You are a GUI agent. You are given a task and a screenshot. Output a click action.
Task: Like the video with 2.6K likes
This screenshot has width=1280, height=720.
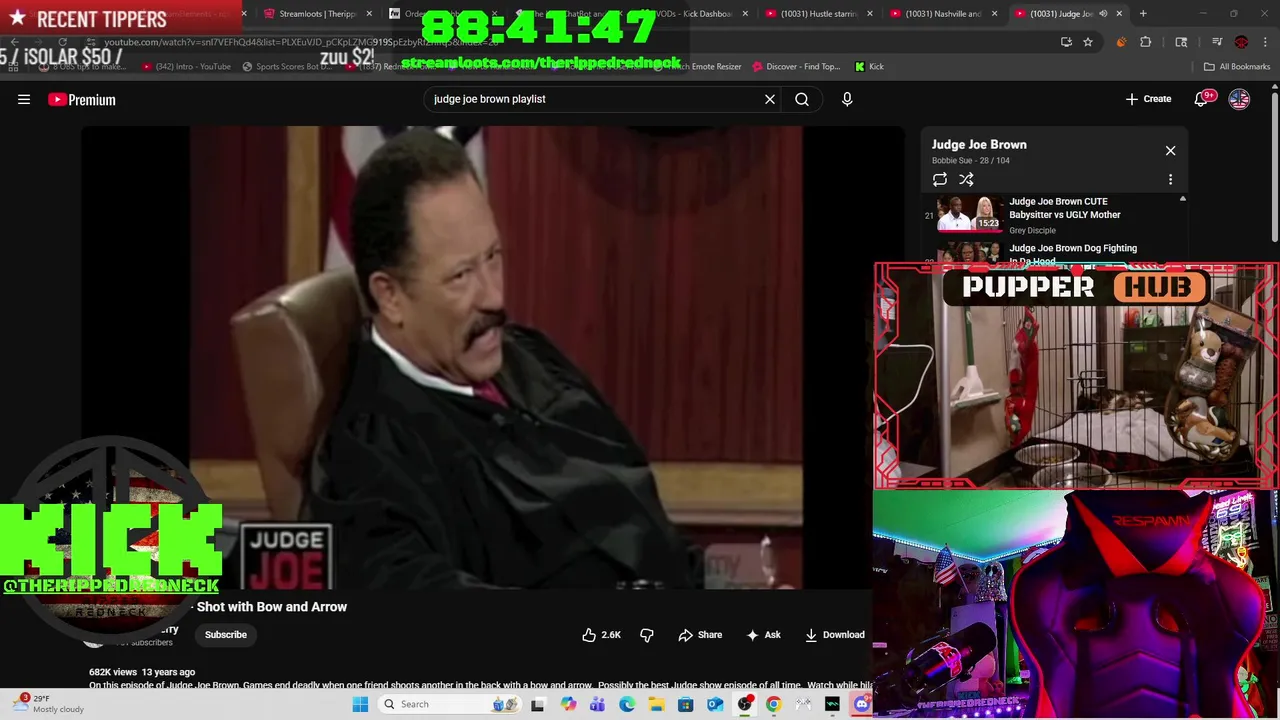click(601, 635)
